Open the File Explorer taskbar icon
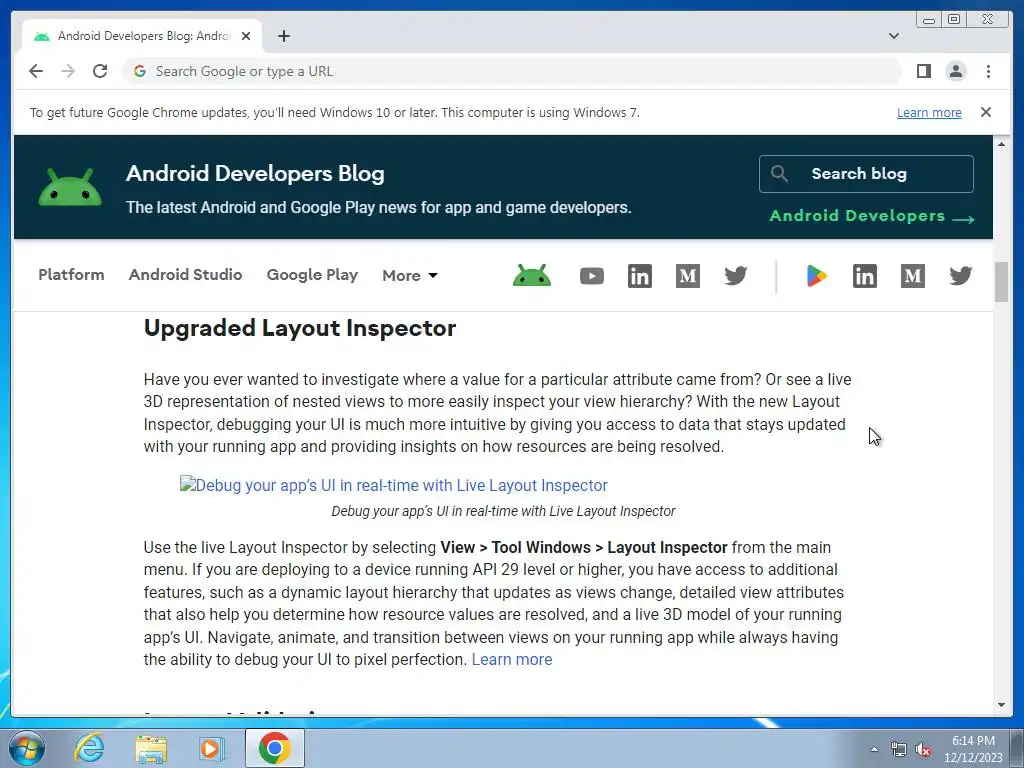 (x=151, y=748)
